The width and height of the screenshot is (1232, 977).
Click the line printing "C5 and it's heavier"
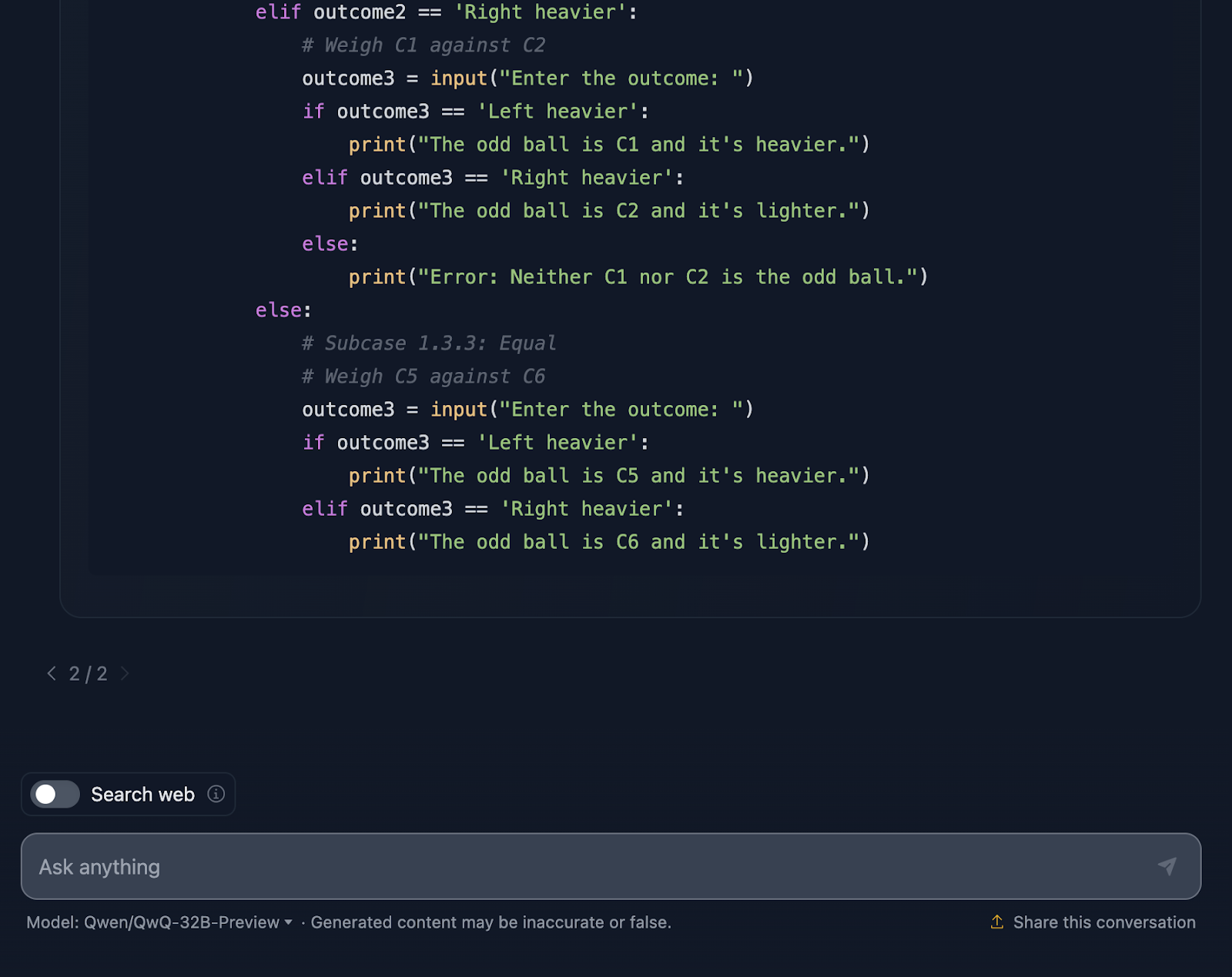pos(609,476)
